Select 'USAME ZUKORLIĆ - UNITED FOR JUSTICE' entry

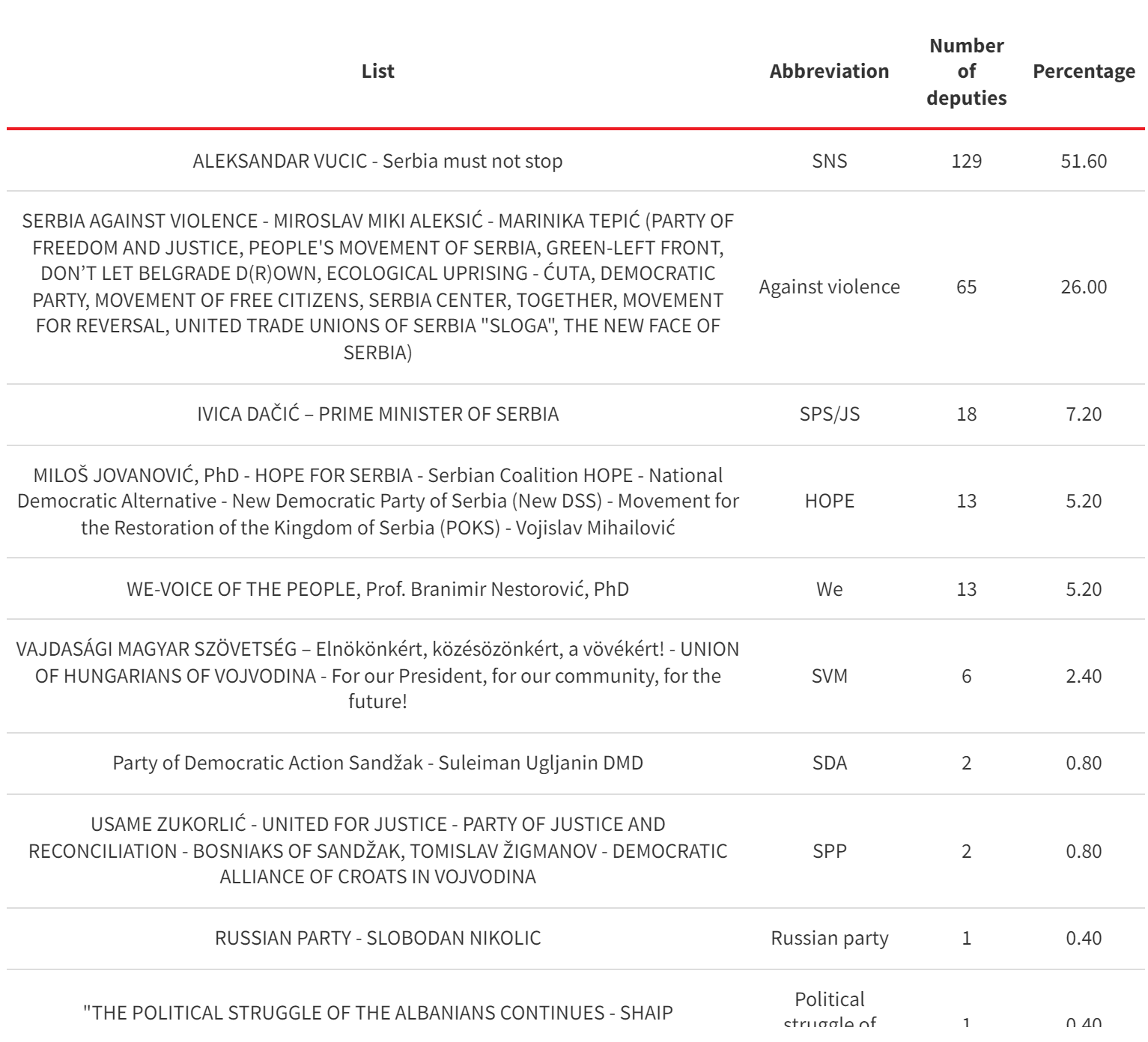click(377, 850)
